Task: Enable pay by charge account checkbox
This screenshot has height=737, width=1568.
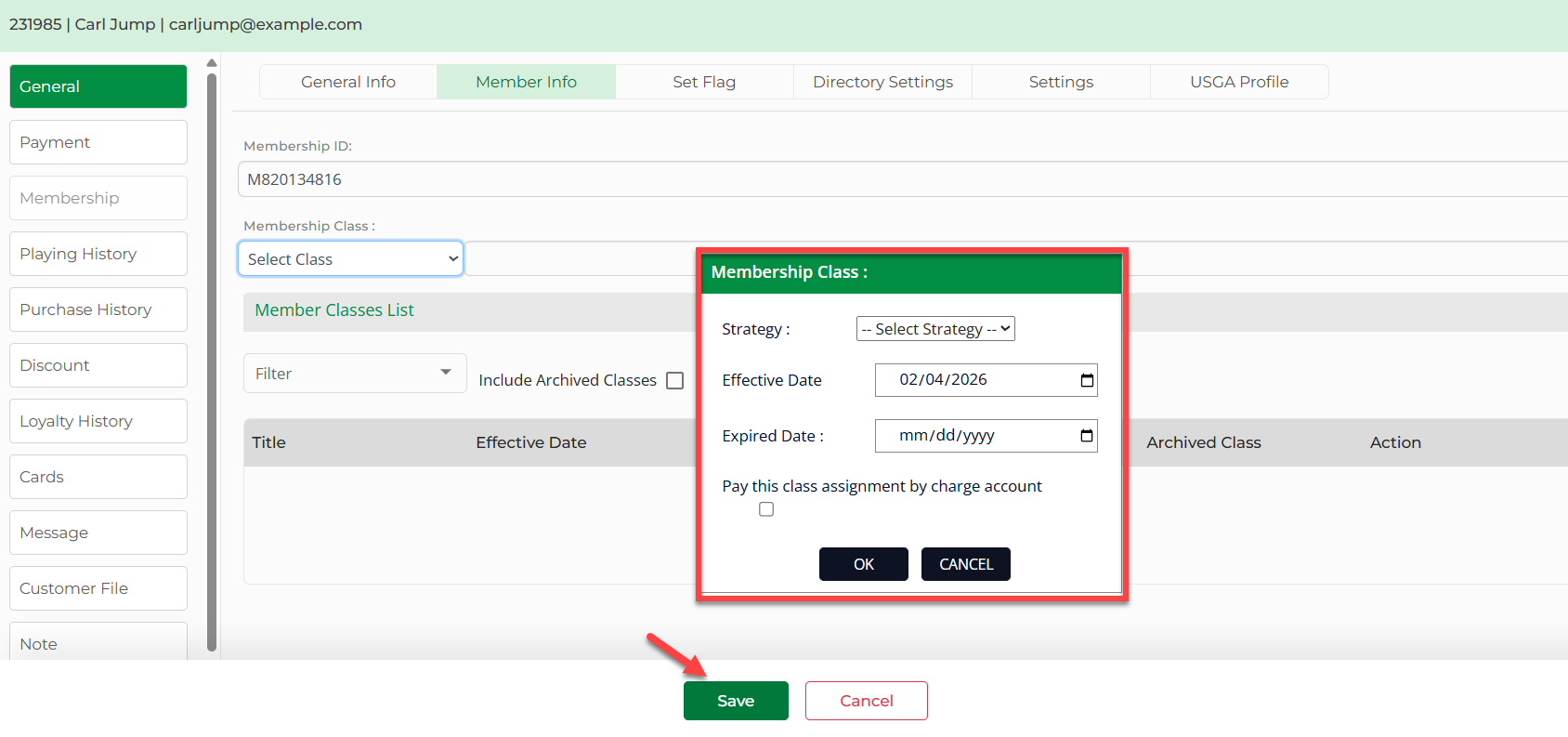Action: (766, 509)
